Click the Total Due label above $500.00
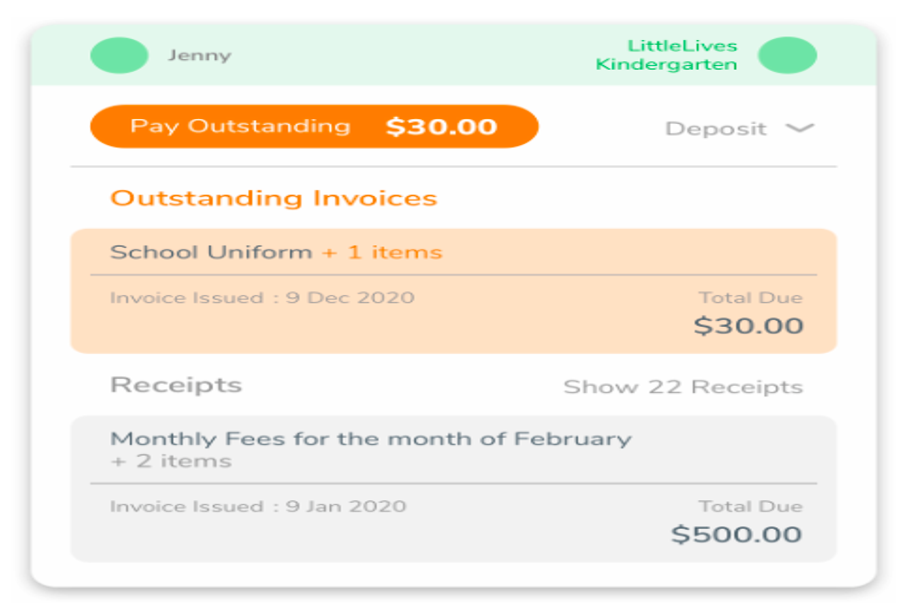Viewport: 900px width, 603px height. (750, 506)
